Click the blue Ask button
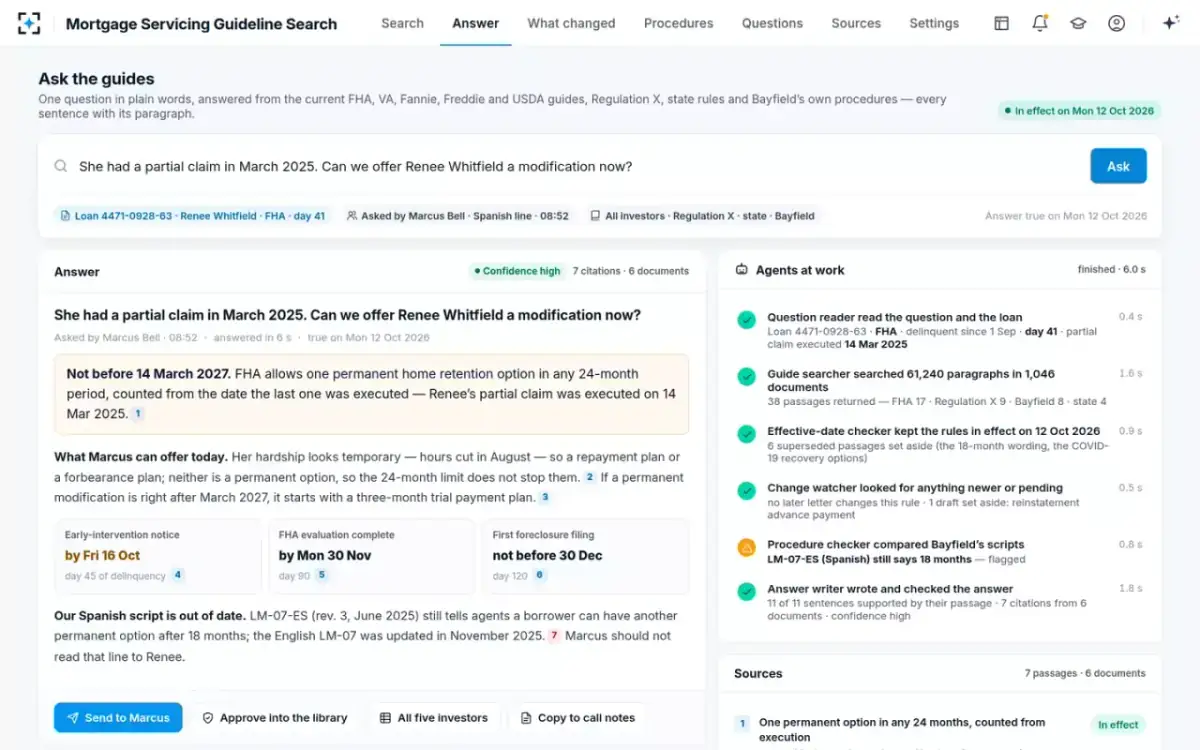The height and width of the screenshot is (750, 1200). click(1118, 166)
